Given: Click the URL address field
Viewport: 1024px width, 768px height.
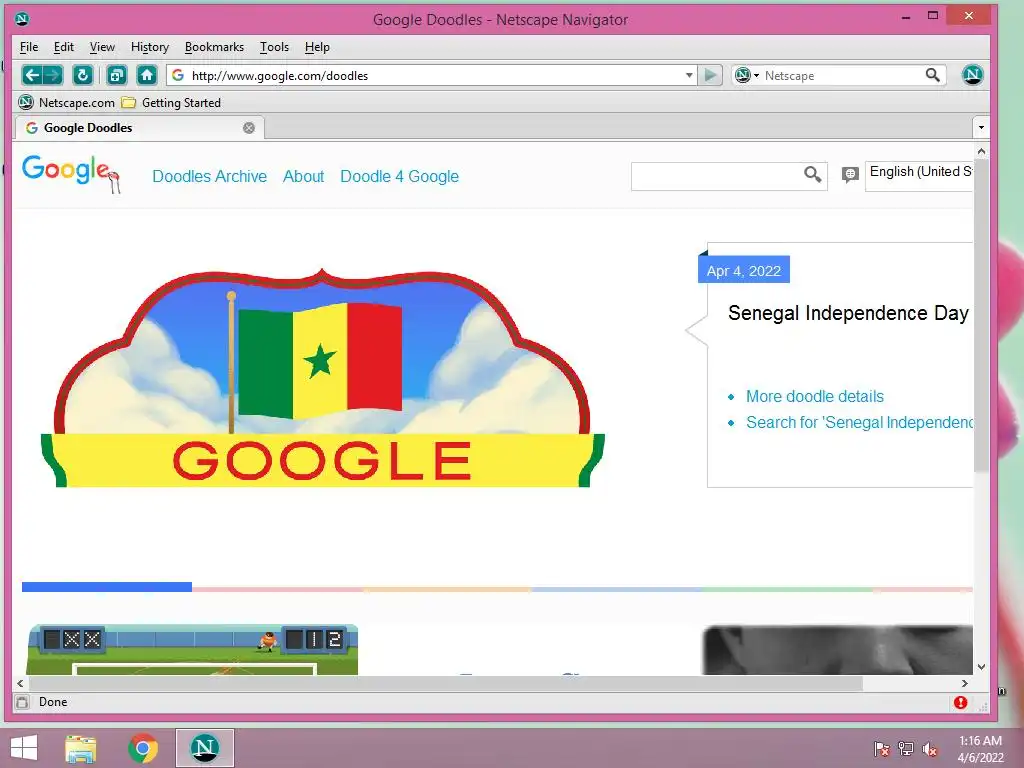Looking at the screenshot, I should (434, 75).
